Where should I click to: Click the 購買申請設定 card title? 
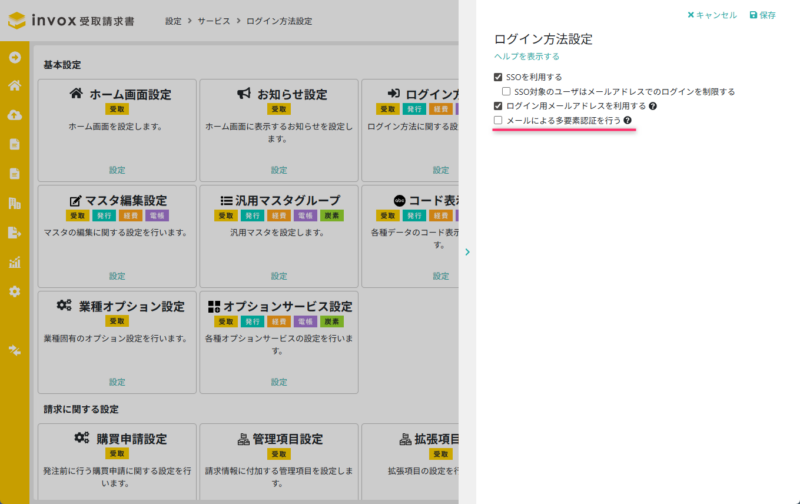click(x=132, y=439)
